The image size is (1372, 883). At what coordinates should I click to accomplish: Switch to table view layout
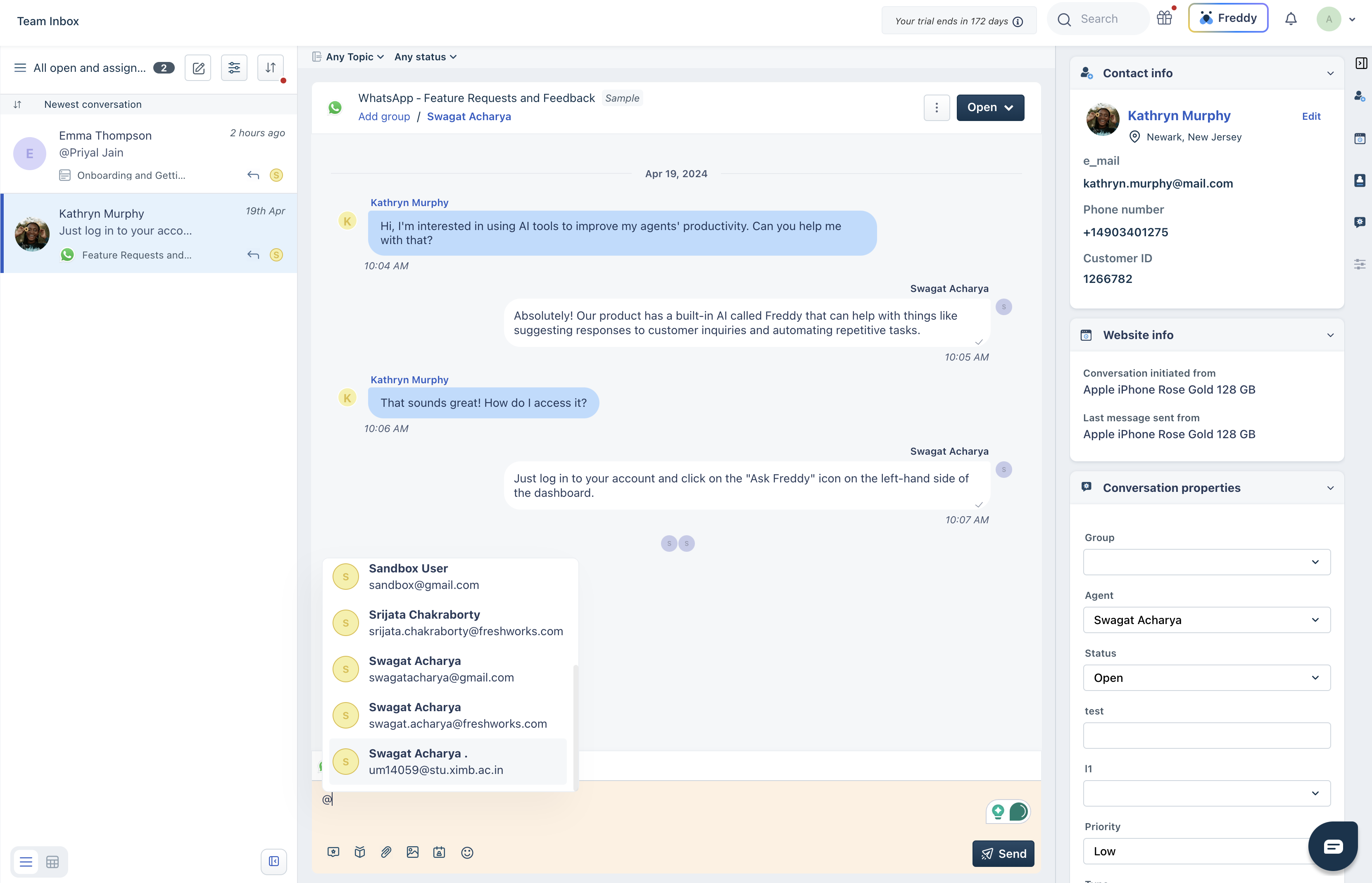(x=53, y=862)
